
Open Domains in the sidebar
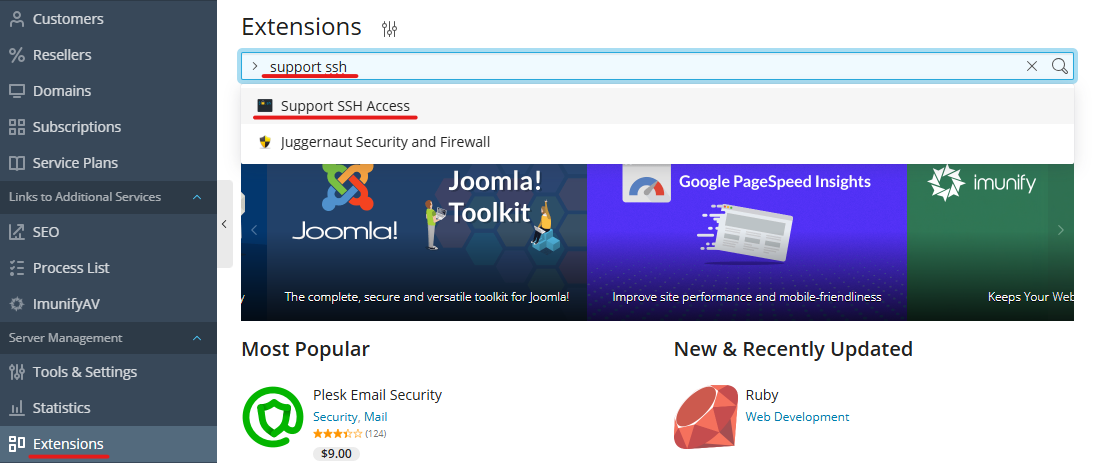(108, 91)
